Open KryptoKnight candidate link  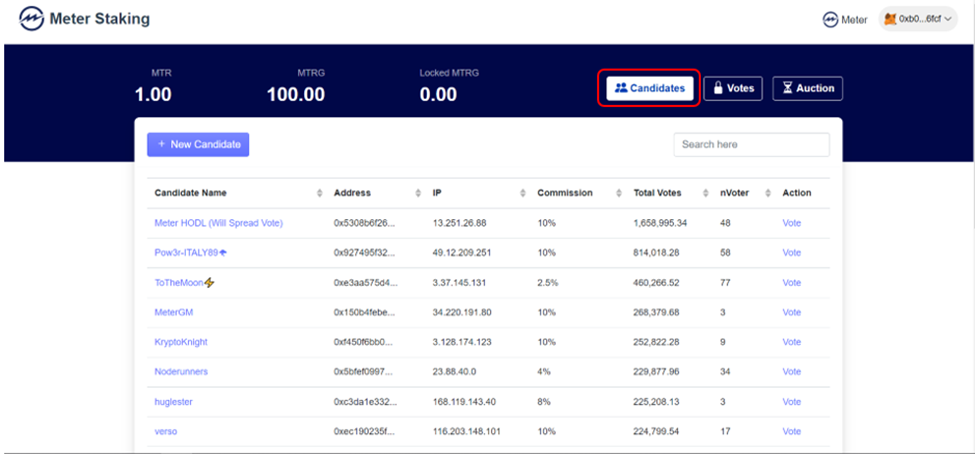(181, 342)
